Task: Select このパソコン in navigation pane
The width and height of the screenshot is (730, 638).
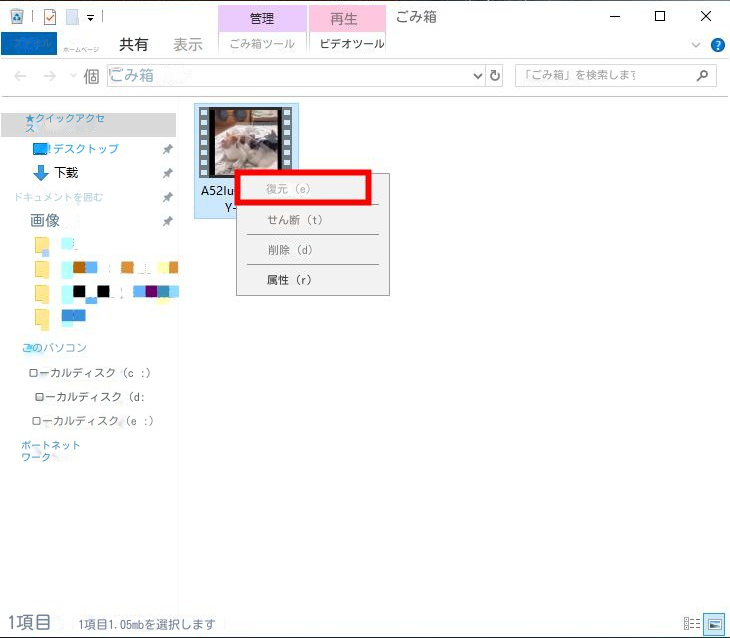Action: pyautogui.click(x=54, y=348)
